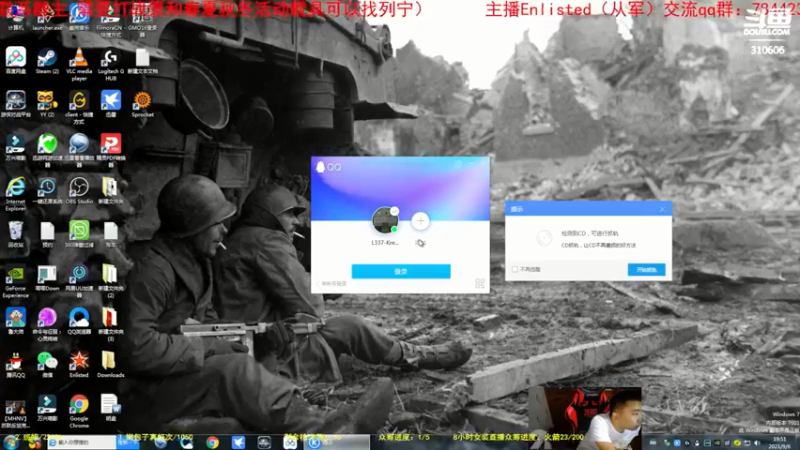Screen dimensions: 800x450
Task: Close the CD prompt dialog
Action: (x=662, y=209)
